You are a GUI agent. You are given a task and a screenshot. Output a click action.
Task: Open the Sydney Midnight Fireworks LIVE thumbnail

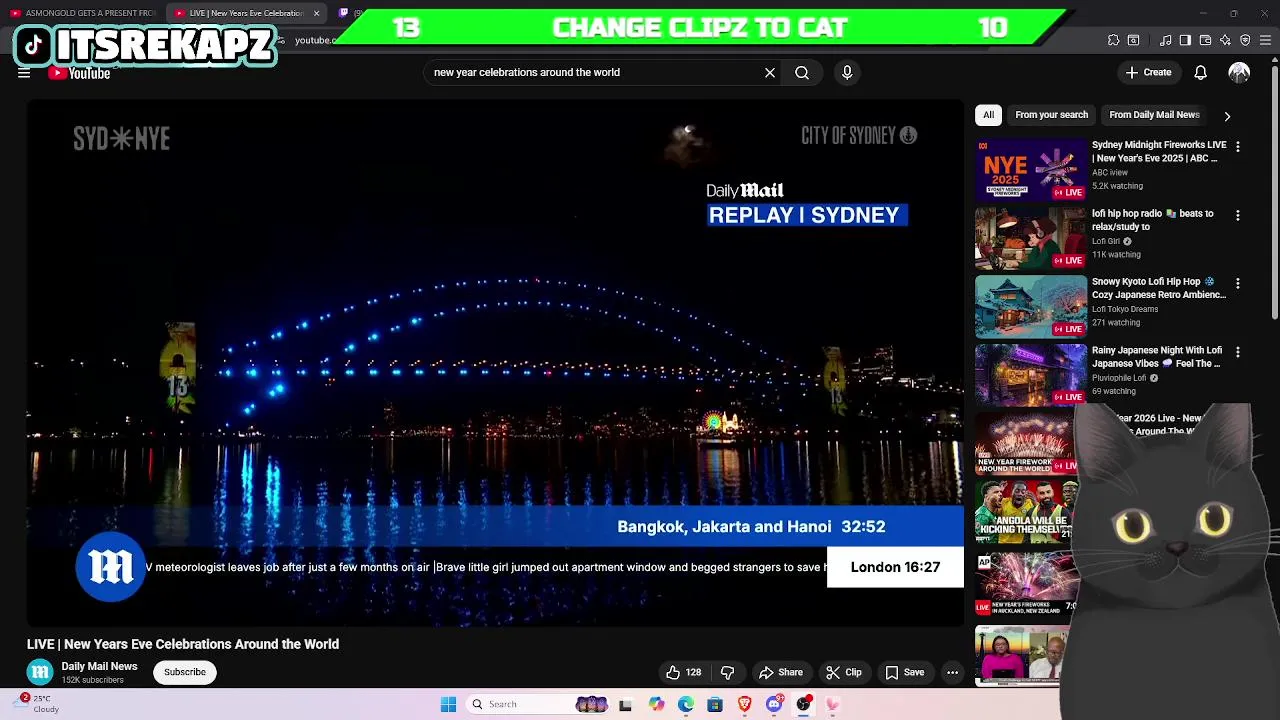tap(1031, 170)
